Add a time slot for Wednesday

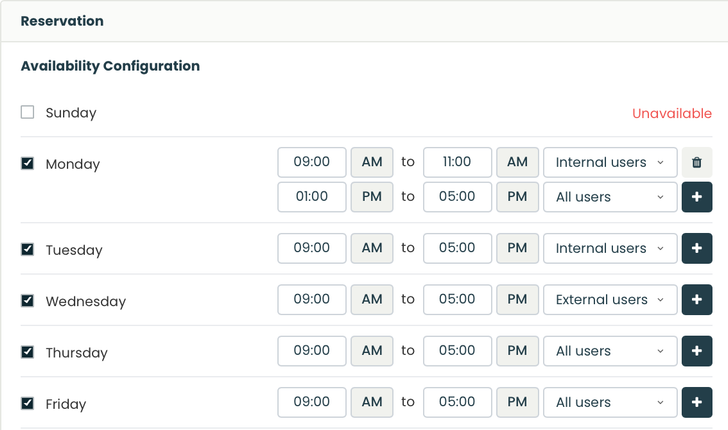pos(697,300)
